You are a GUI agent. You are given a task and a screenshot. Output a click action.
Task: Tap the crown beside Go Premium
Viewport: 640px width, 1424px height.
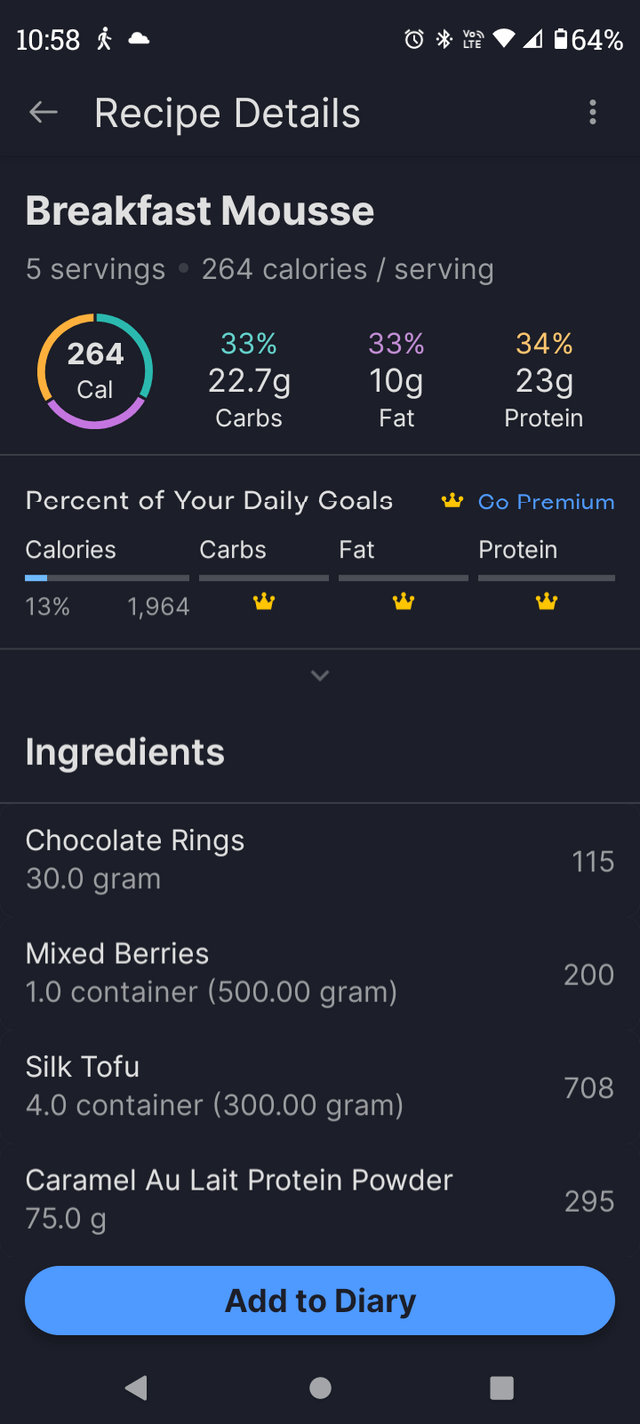point(452,501)
